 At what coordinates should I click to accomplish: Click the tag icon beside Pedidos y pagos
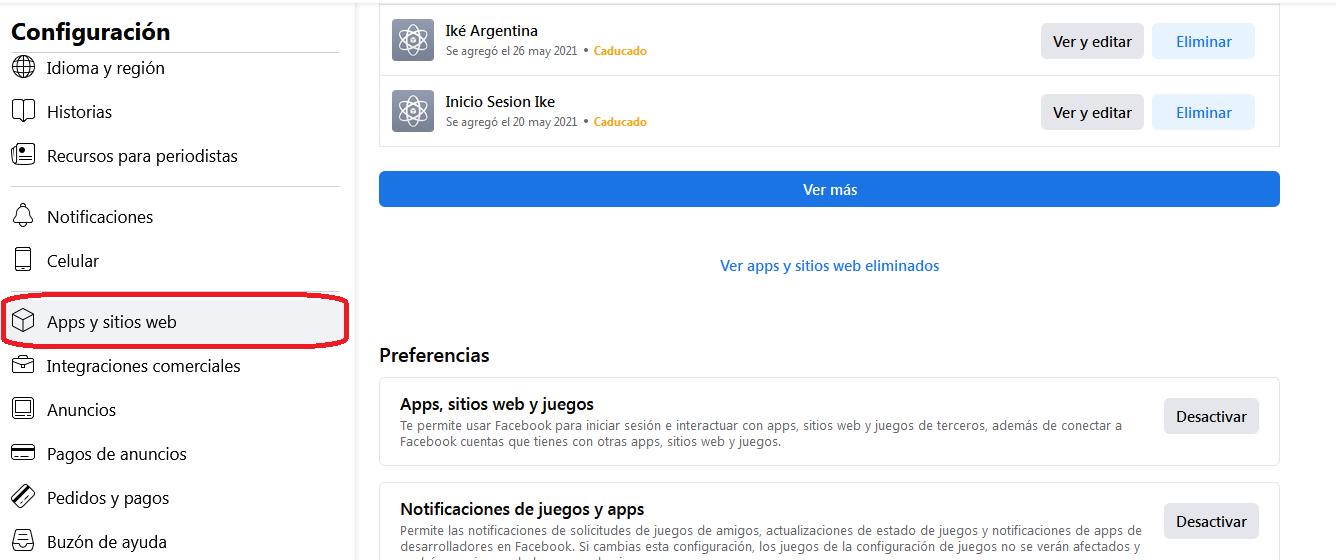click(x=23, y=498)
